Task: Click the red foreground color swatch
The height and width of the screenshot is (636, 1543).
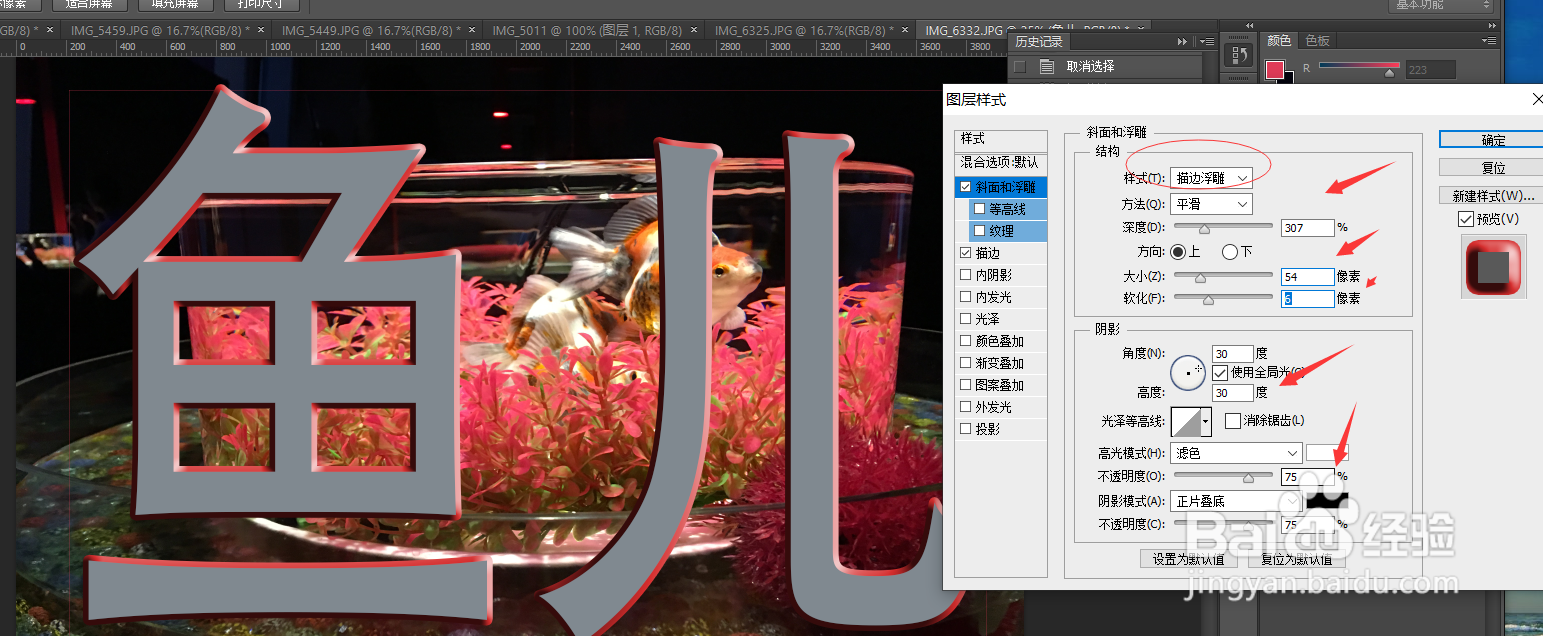Action: point(1275,70)
